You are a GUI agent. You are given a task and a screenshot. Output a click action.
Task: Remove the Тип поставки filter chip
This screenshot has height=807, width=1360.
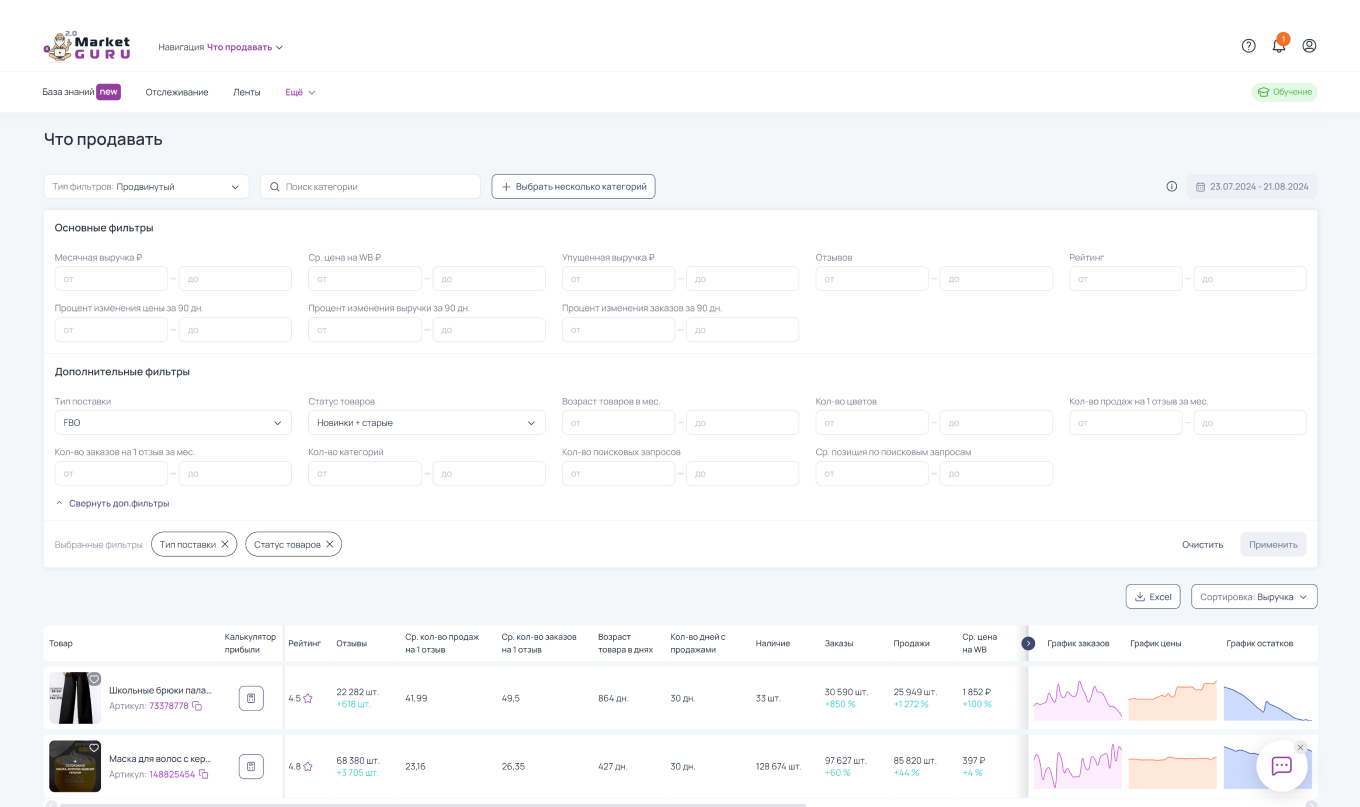coord(225,544)
